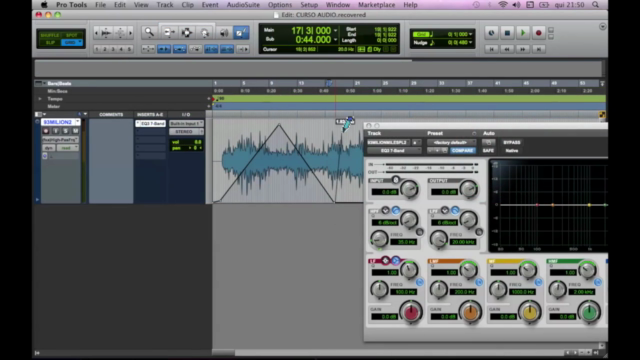This screenshot has height=360, width=640.
Task: Select the Grabber hand tool
Action: 205,33
